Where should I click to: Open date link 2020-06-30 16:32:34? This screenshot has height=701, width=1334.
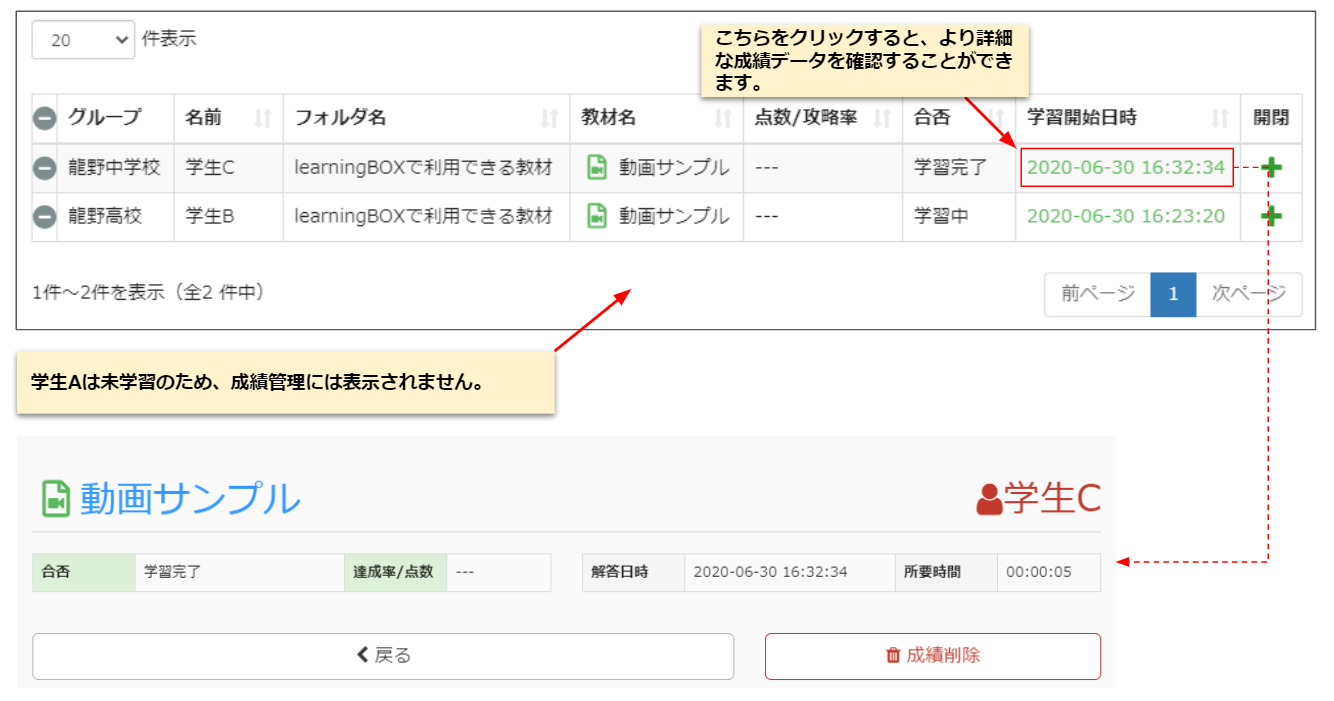1125,167
